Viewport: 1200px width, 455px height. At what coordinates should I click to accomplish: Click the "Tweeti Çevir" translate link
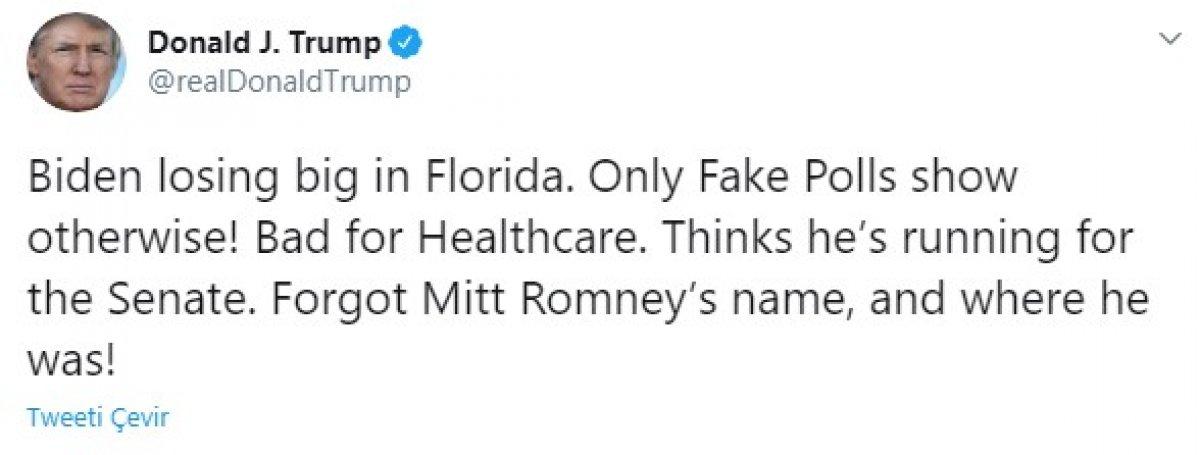pos(97,417)
